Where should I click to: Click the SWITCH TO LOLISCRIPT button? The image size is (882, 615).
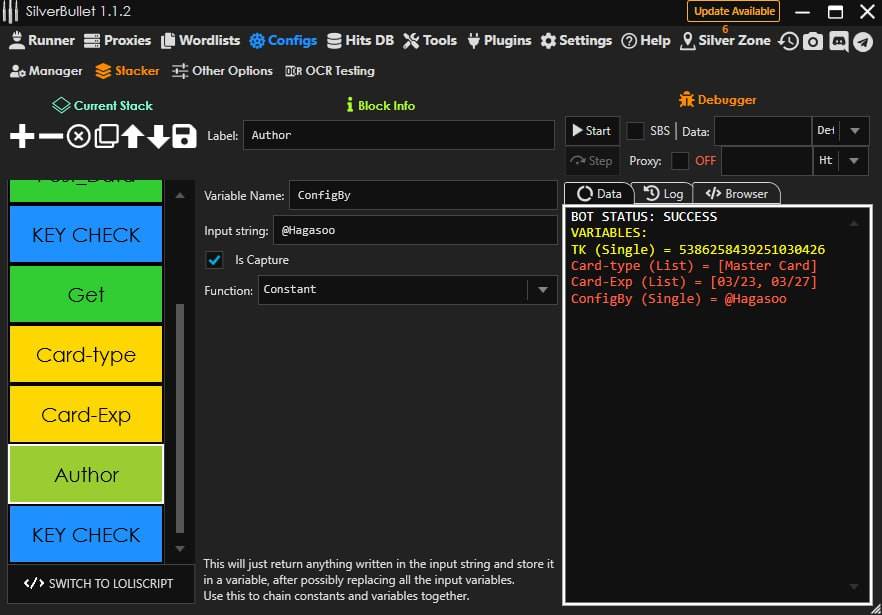pos(98,583)
